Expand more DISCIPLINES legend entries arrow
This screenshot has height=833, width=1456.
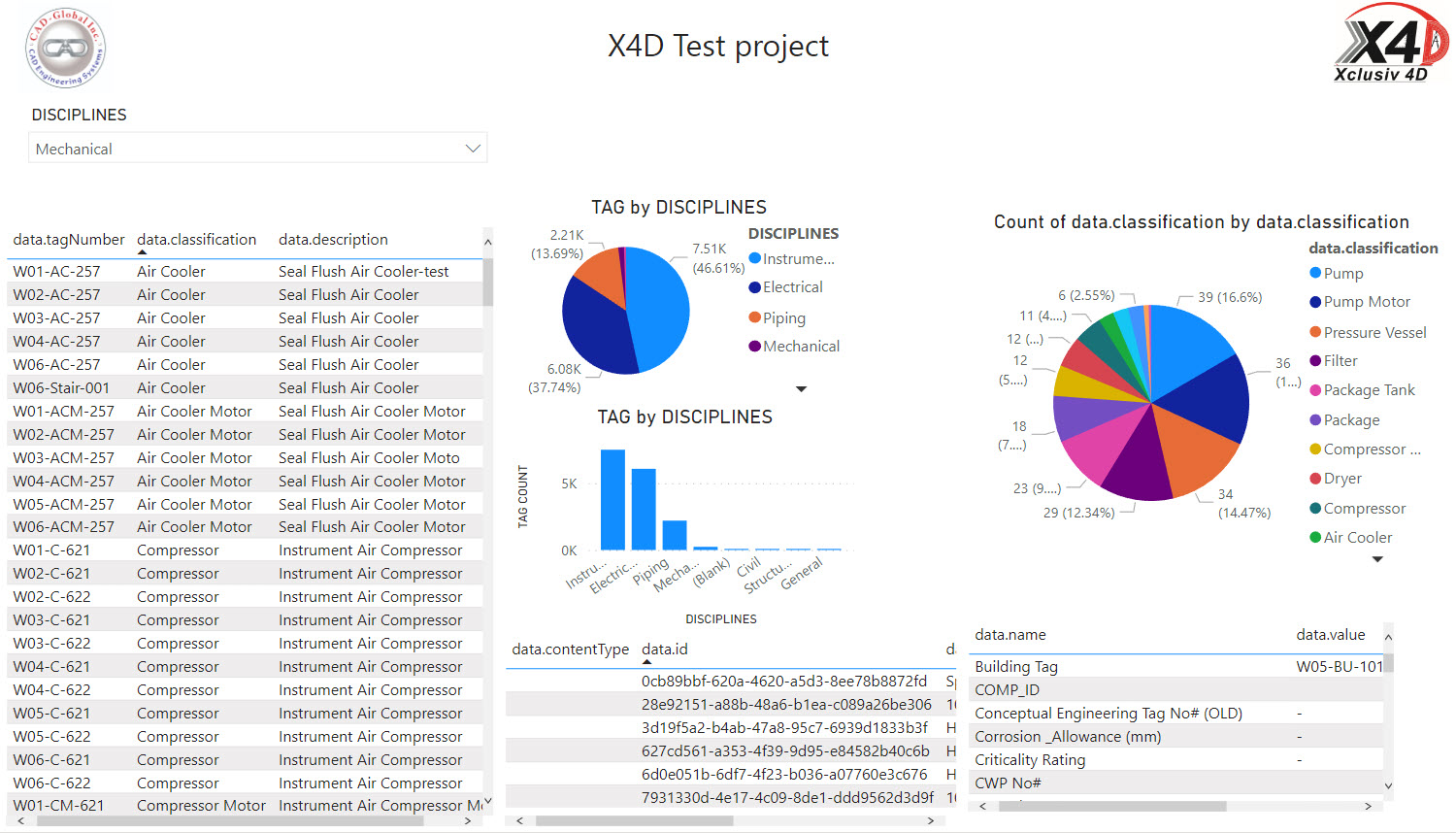pyautogui.click(x=801, y=389)
